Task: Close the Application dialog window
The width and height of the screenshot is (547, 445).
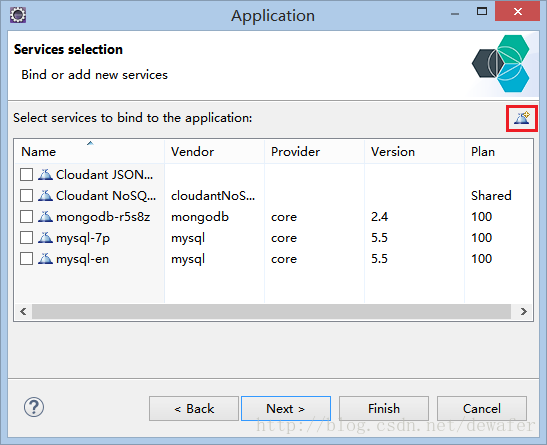Action: [x=518, y=12]
